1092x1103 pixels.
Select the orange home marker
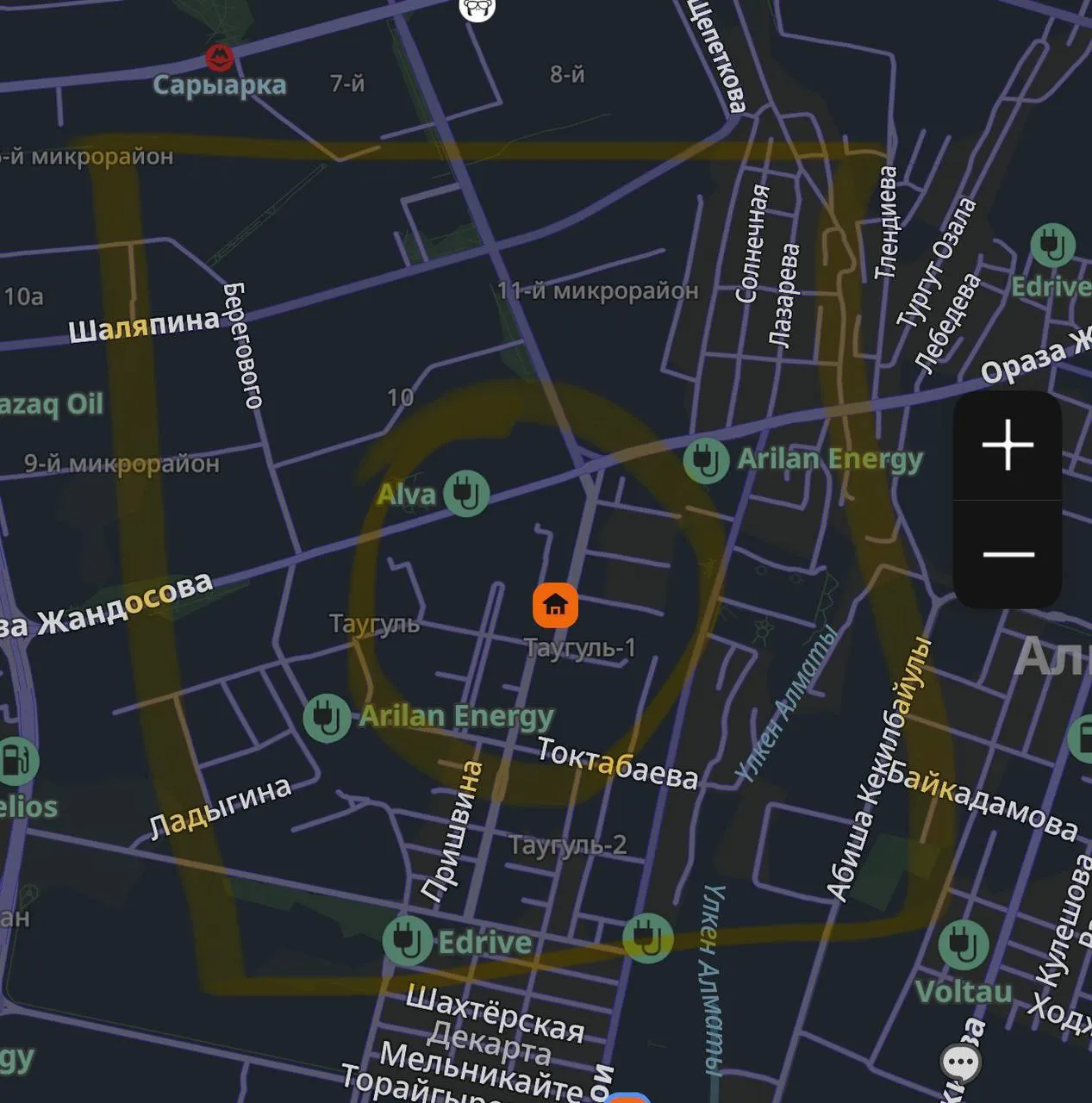(555, 605)
